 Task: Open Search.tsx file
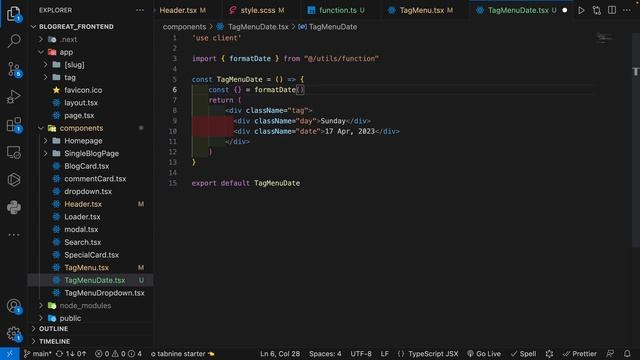82,242
